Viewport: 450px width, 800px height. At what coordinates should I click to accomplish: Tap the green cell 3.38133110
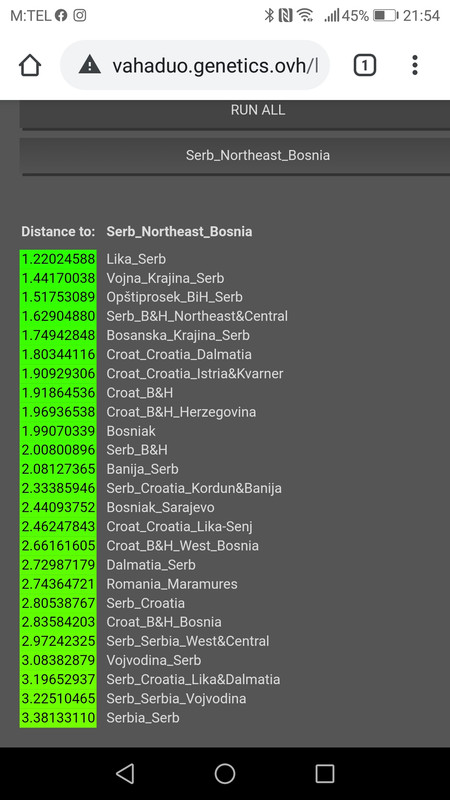coord(58,718)
